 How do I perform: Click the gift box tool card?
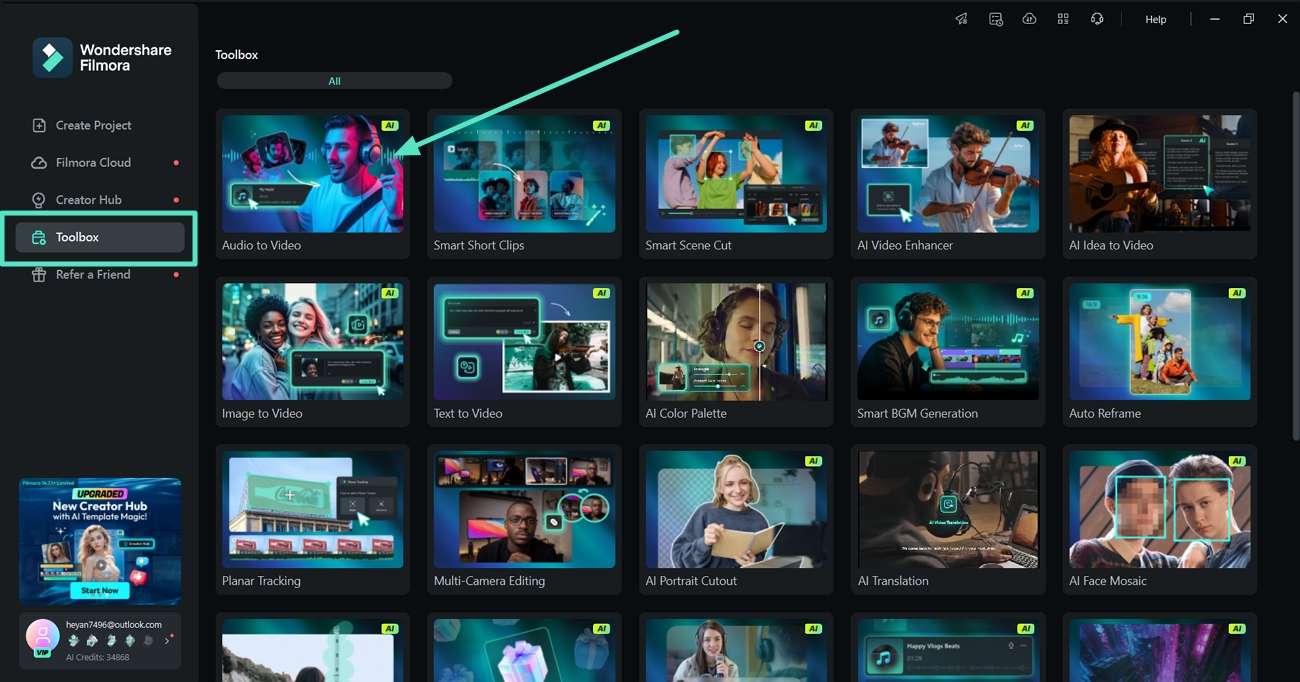coord(525,650)
